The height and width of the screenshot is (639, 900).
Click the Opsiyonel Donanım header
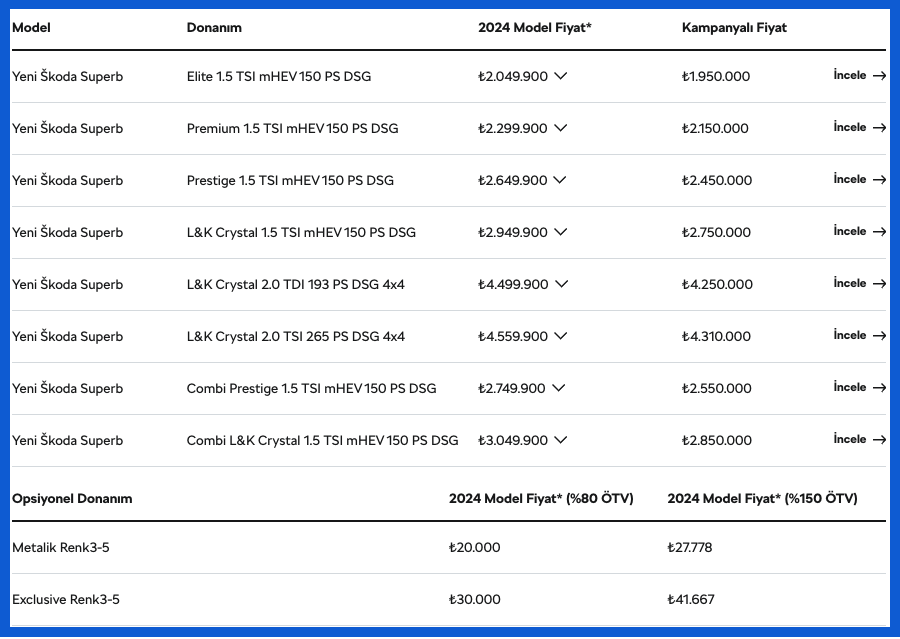click(x=72, y=498)
